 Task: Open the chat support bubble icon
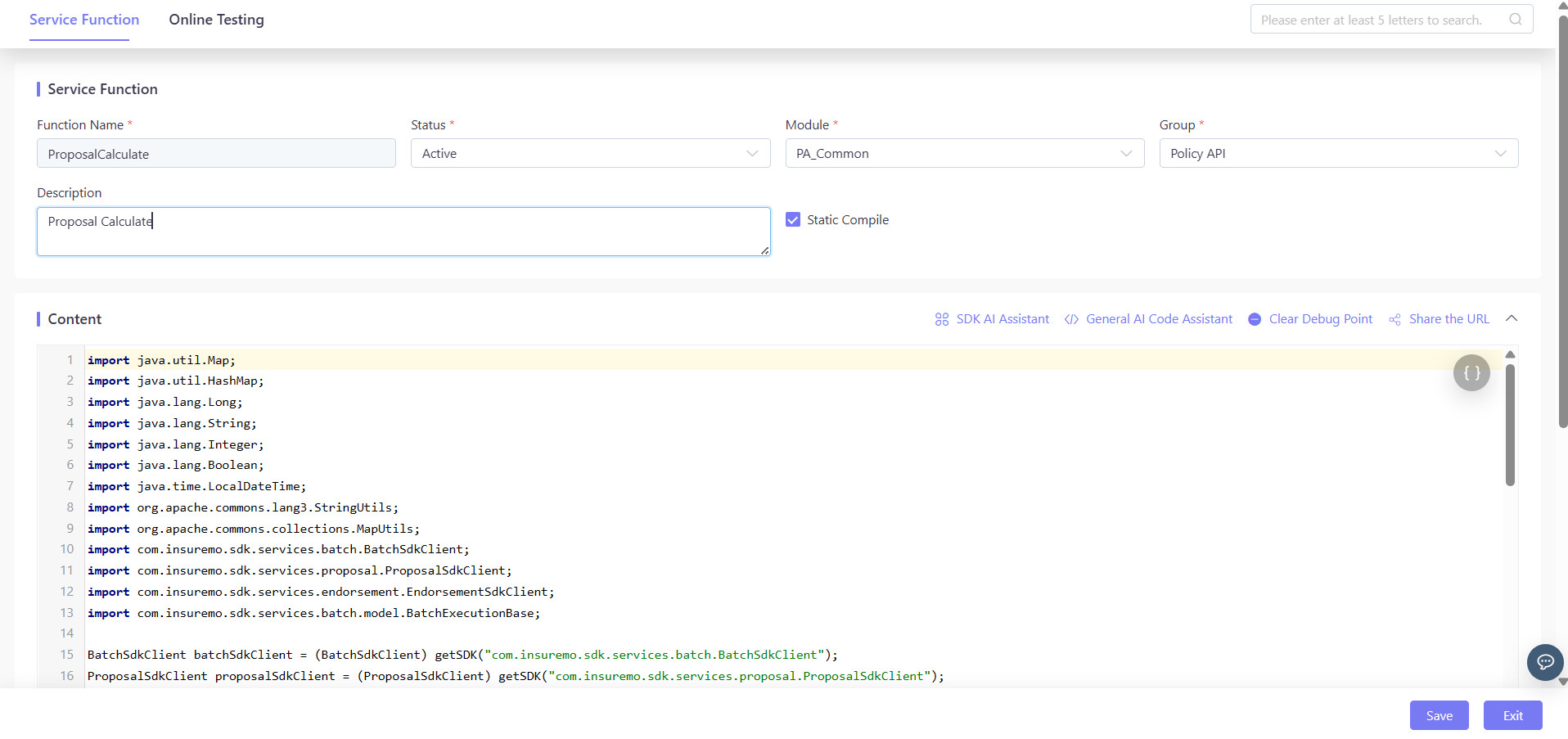[x=1545, y=661]
